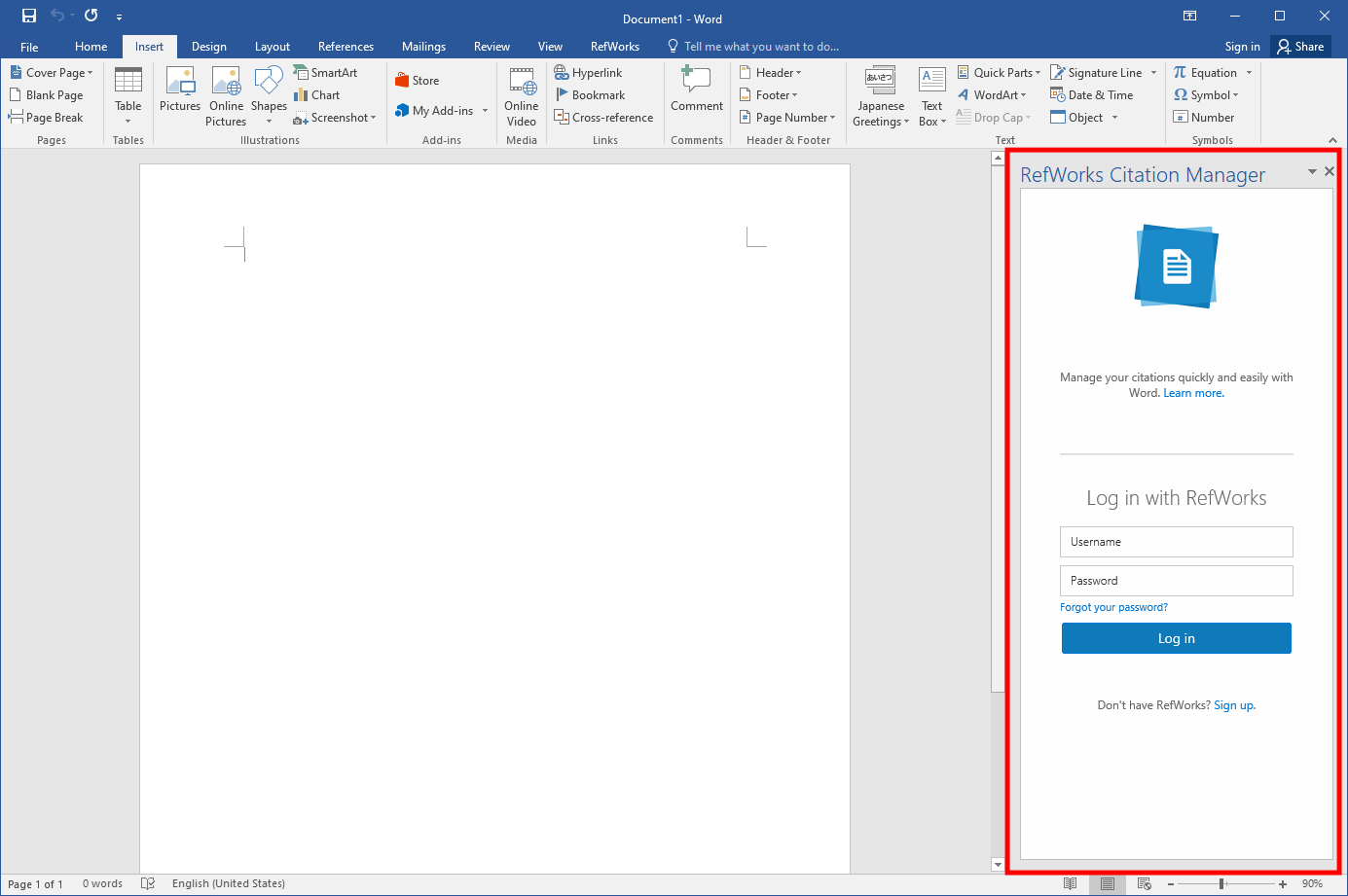Open the Footer dropdown

click(768, 95)
